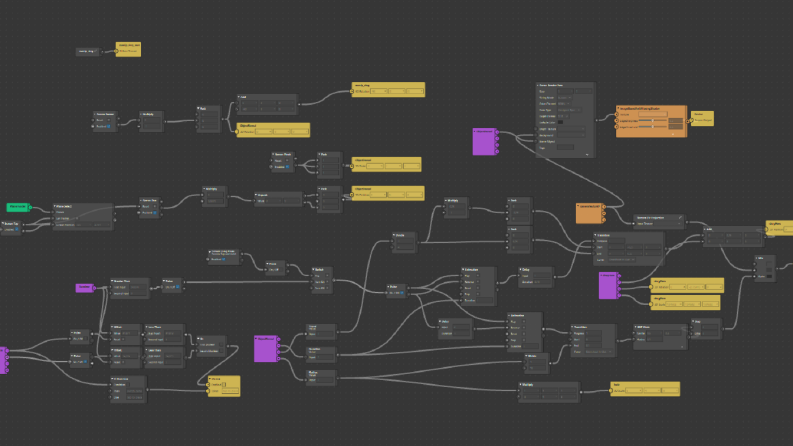Click the bottom output port of the small orange node
Screen dimensions: 793x446
click(x=604, y=220)
